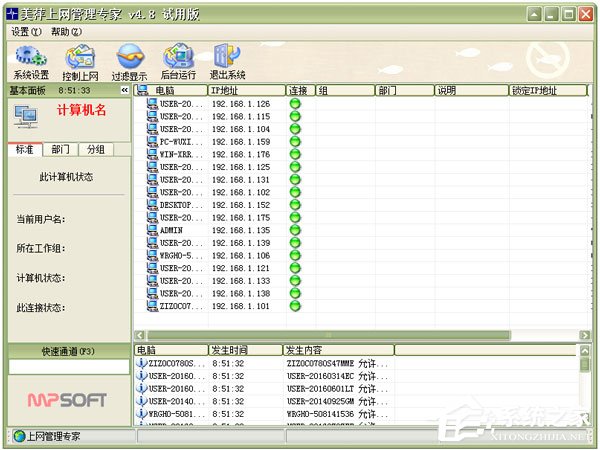Click the 发生时间 column header in log
The image size is (600, 450).
pos(244,350)
